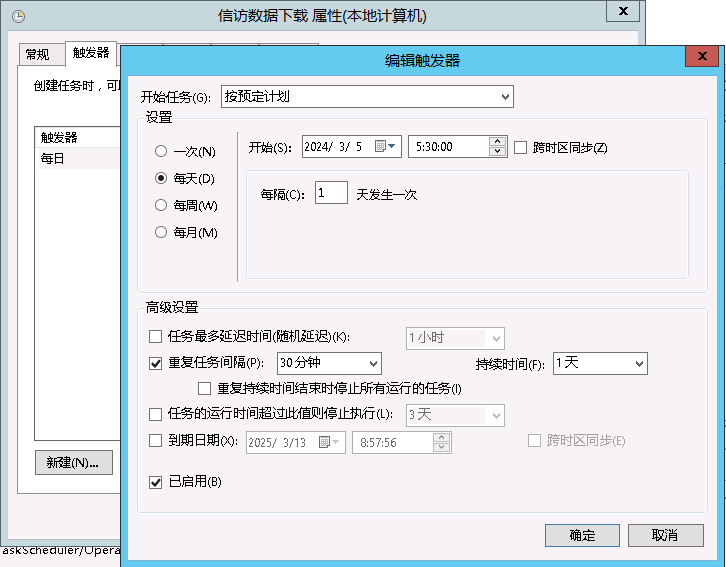Screen dimensions: 726x567
Task: Select the 每日 trigger row in the list
Action: point(77,159)
